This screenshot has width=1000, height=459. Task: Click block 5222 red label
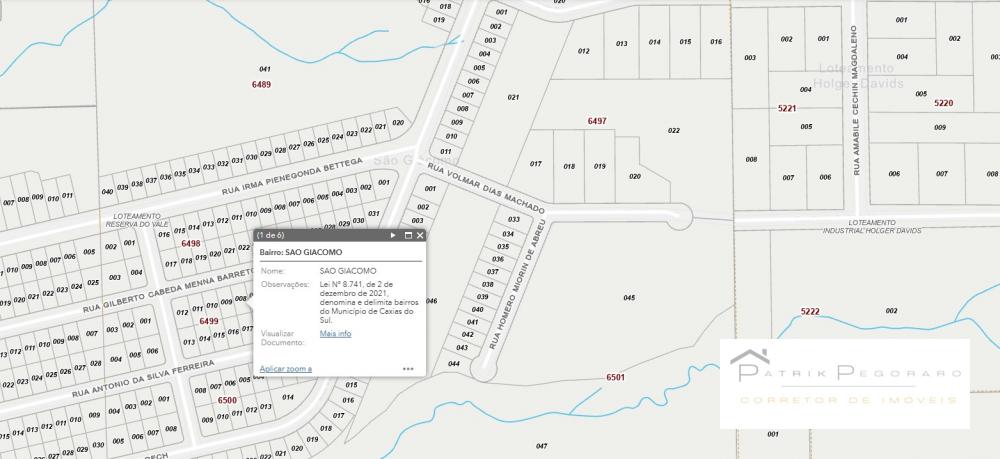click(x=810, y=312)
